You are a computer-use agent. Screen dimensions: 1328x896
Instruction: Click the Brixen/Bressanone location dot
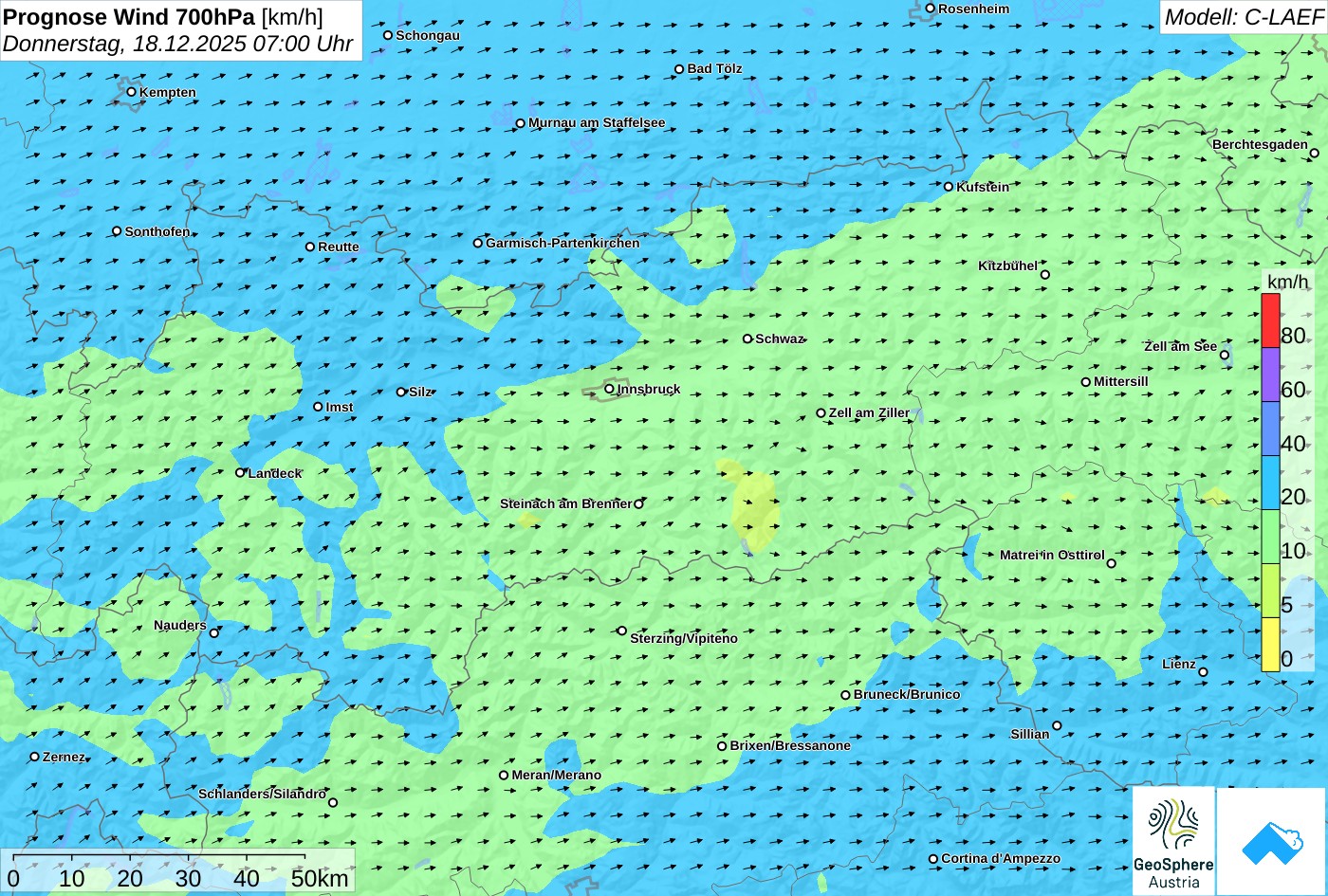[722, 746]
